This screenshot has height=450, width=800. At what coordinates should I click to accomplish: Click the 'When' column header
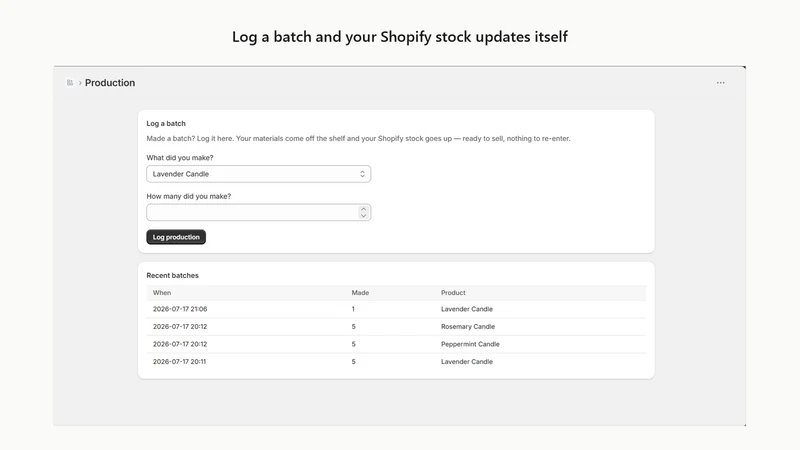(162, 293)
